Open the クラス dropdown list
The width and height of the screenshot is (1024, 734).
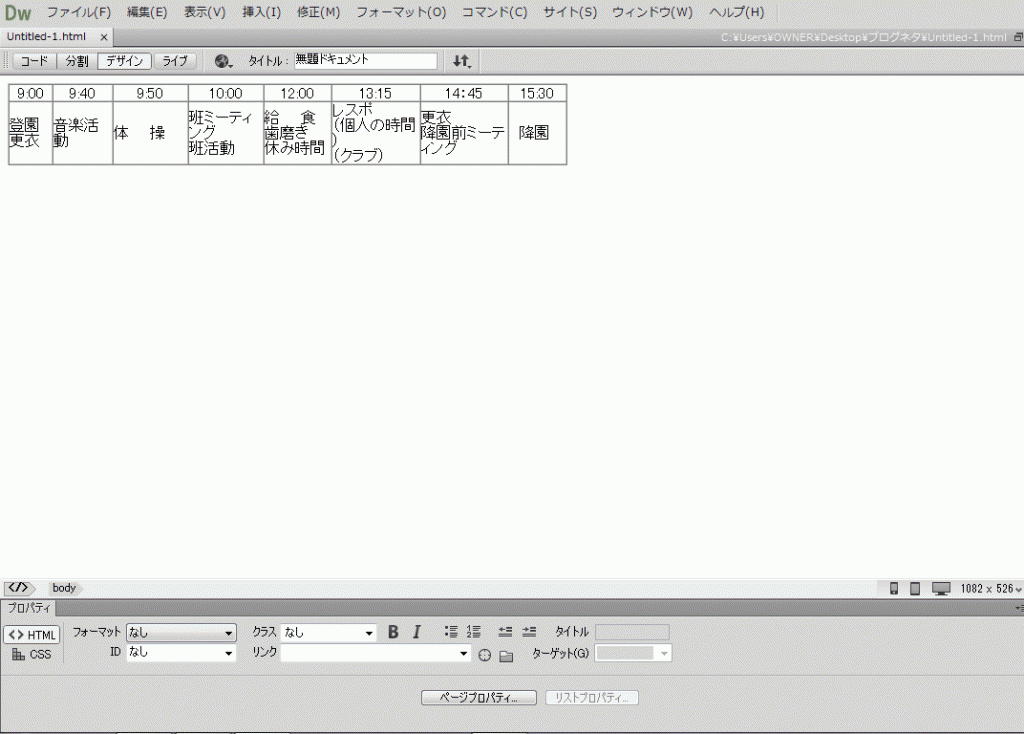[328, 632]
